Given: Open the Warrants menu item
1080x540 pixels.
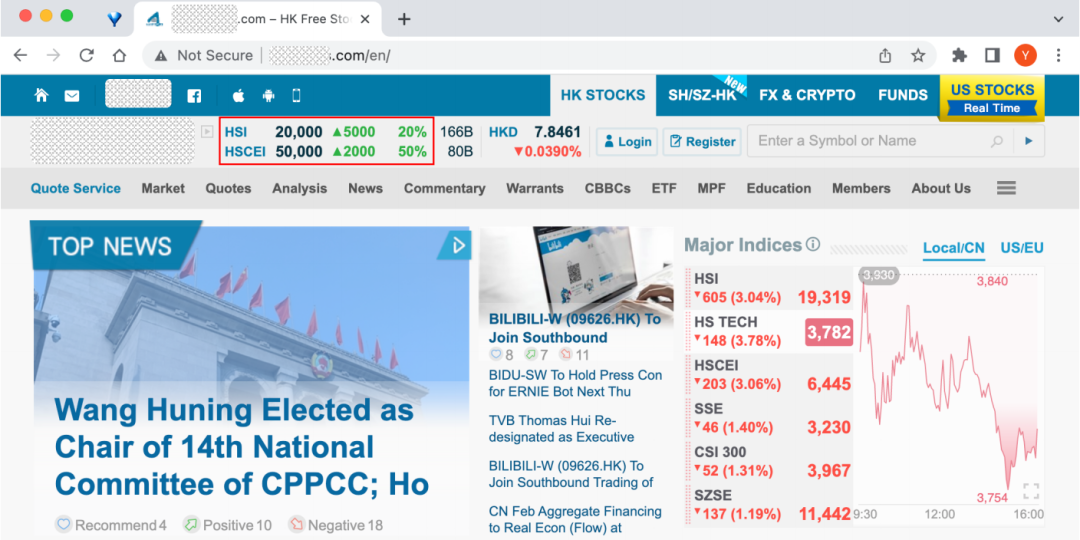Looking at the screenshot, I should [535, 188].
